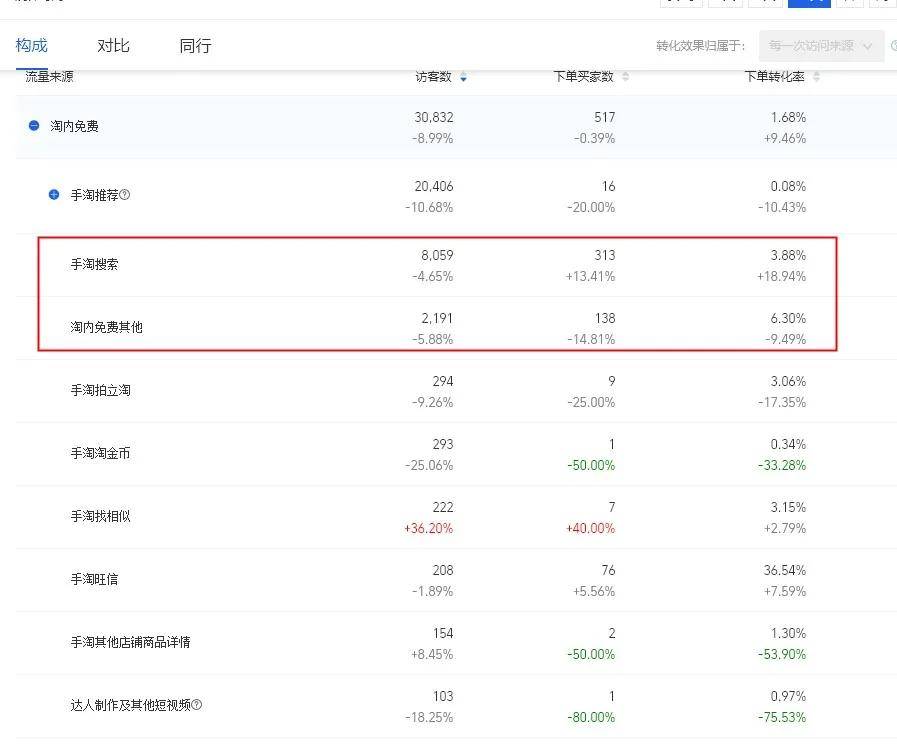Expand the 手淘推荐 row

click(54, 195)
